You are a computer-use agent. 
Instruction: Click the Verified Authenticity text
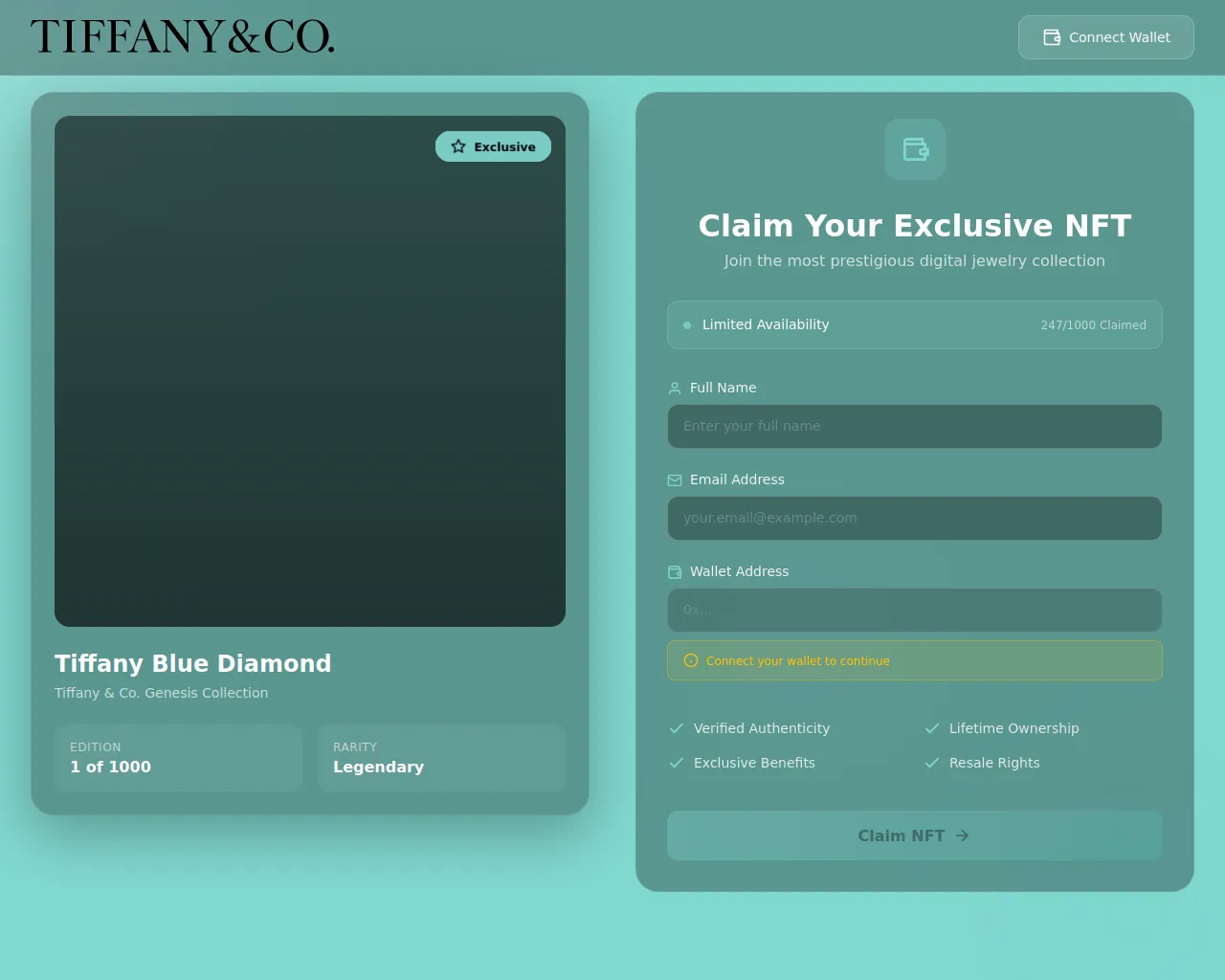click(x=762, y=728)
